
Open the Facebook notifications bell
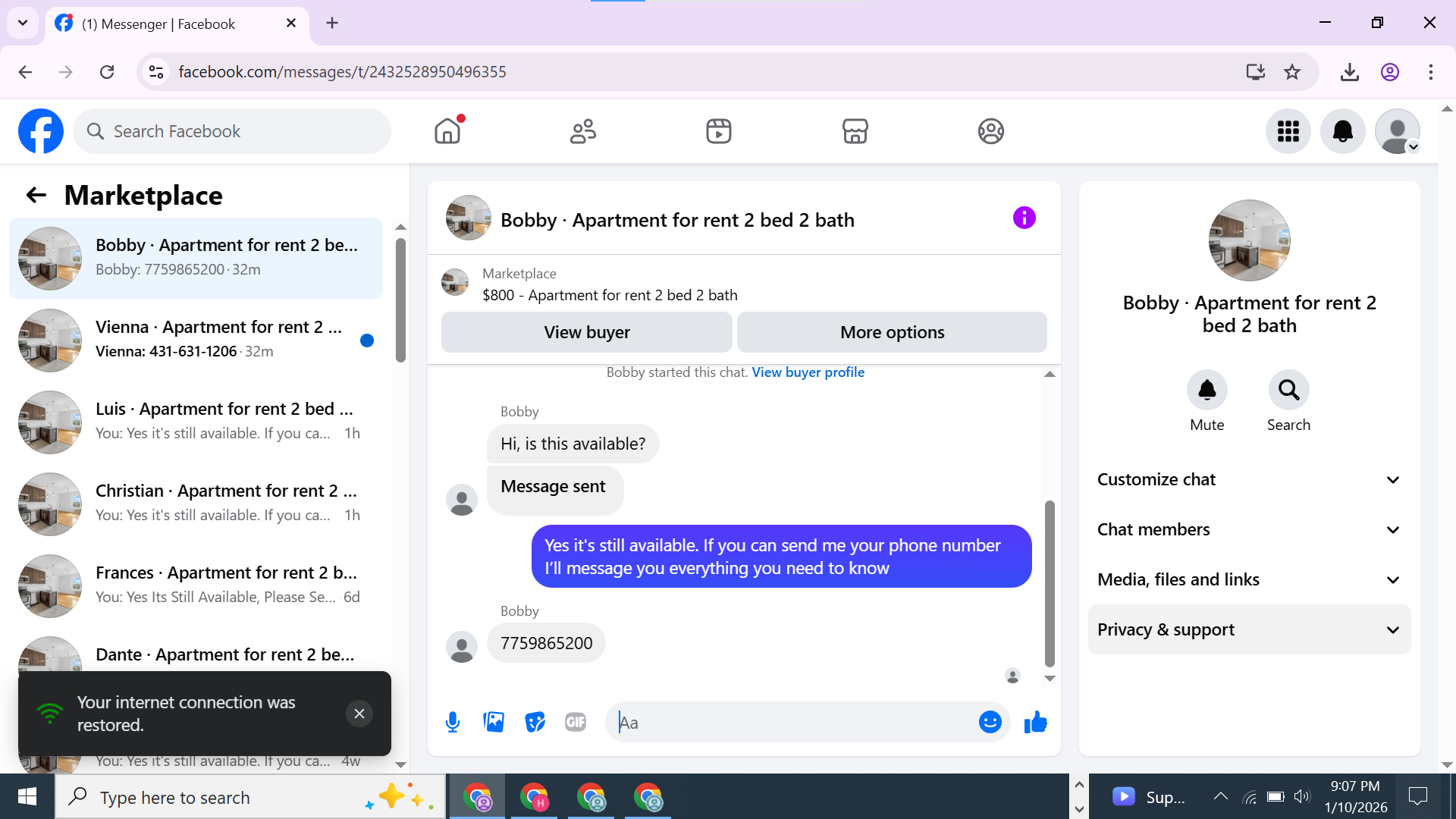[1342, 131]
